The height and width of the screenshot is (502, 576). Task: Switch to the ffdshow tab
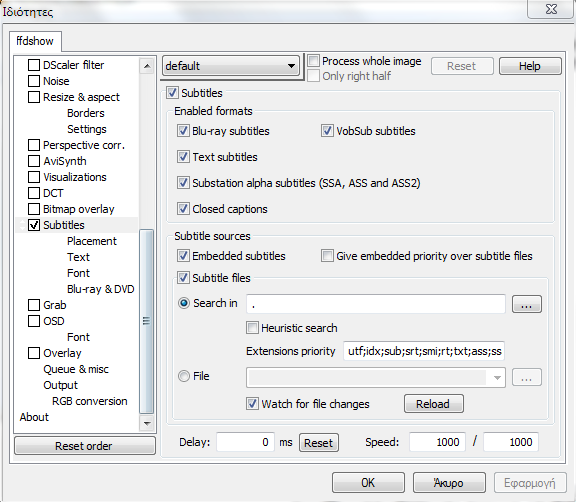(x=35, y=41)
